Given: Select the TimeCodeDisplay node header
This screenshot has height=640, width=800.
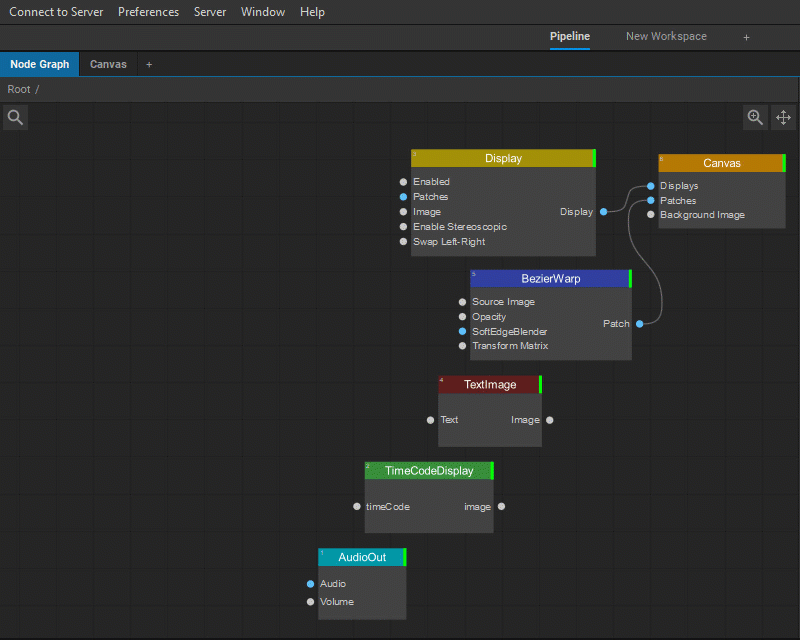Looking at the screenshot, I should pyautogui.click(x=429, y=471).
